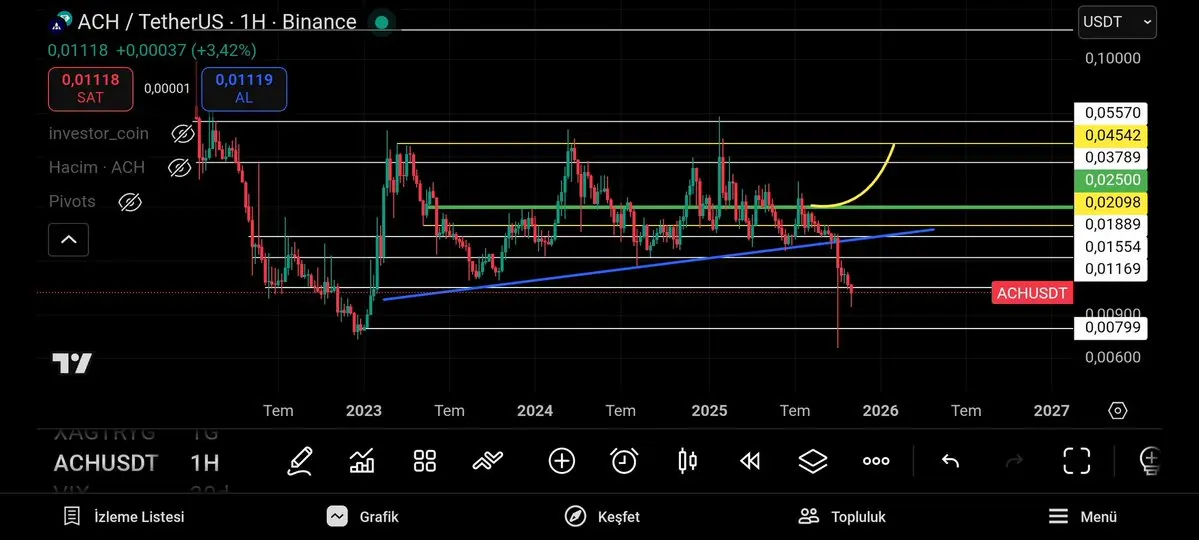
Task: Click the 2023 time axis label
Action: click(x=363, y=411)
